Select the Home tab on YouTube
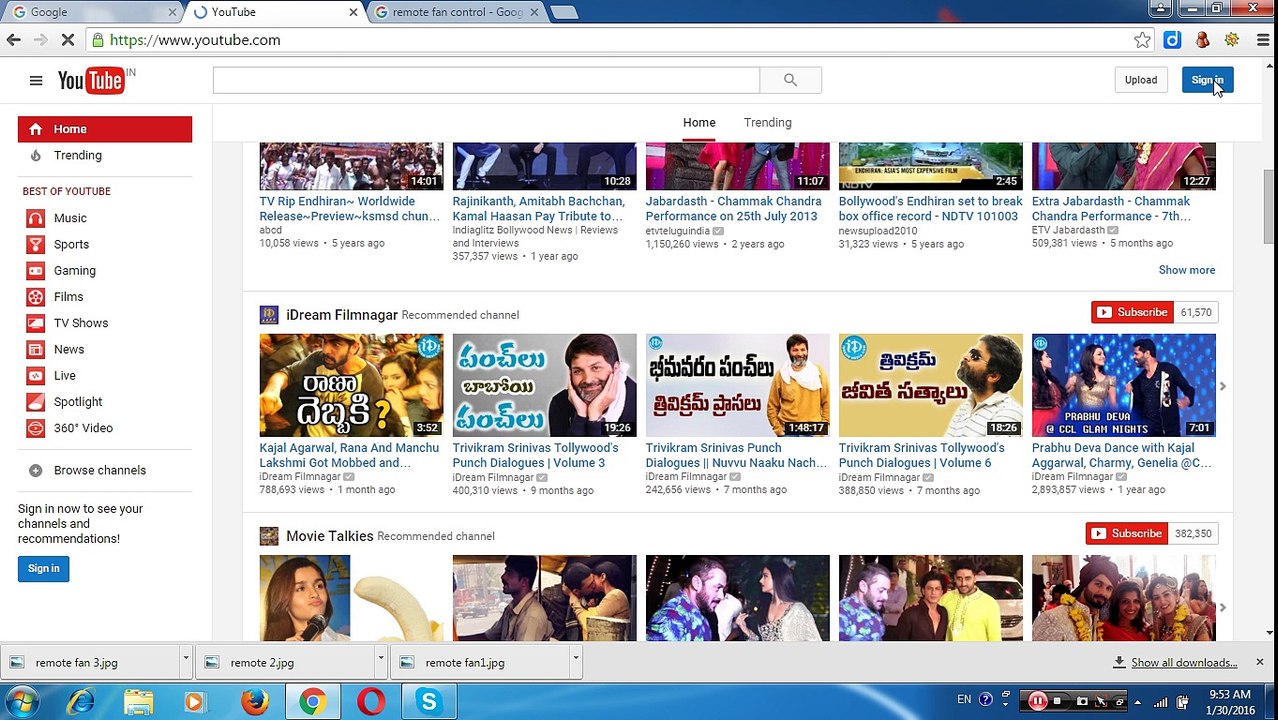 [x=699, y=123]
